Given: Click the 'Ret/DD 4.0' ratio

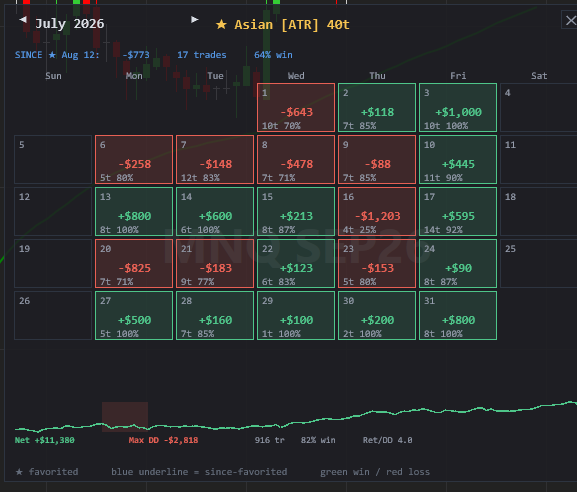Looking at the screenshot, I should coord(387,440).
